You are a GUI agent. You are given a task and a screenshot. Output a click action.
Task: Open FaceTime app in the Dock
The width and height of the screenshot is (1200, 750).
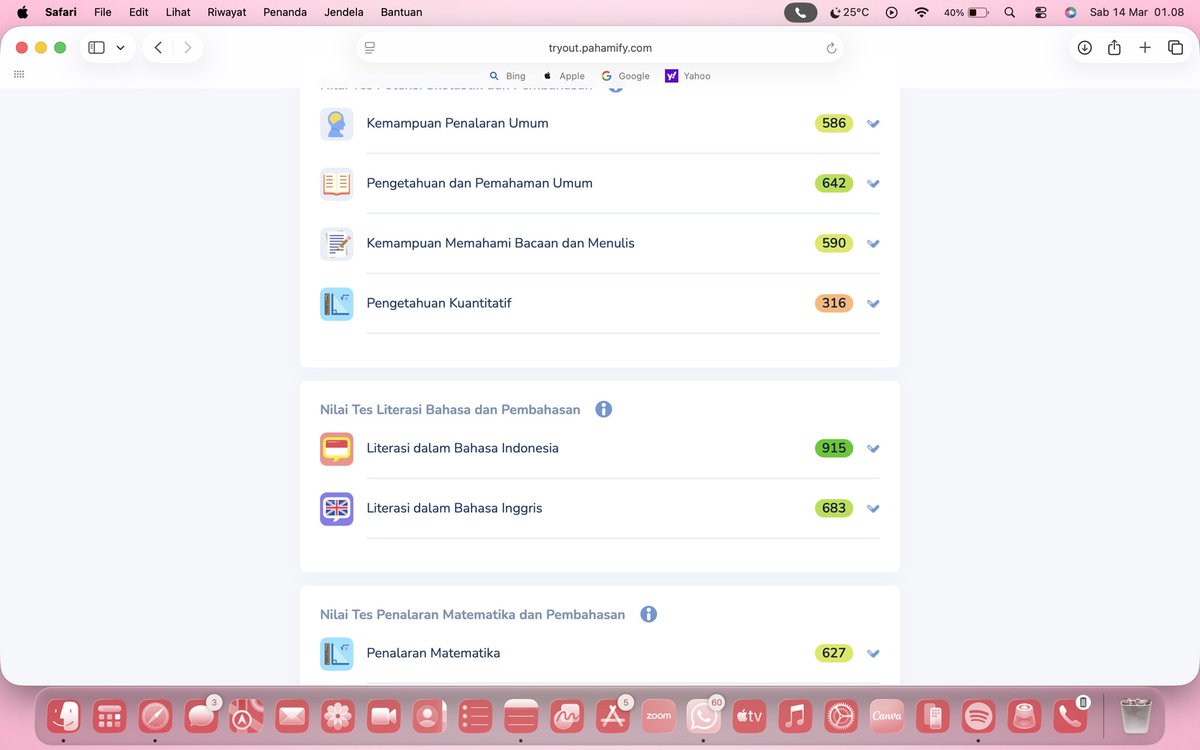click(x=383, y=716)
